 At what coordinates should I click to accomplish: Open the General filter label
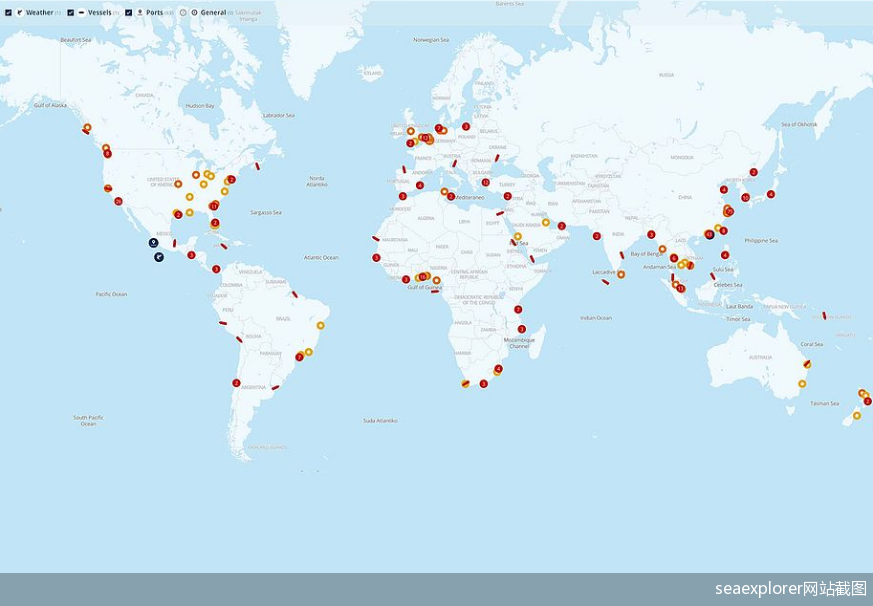[213, 12]
